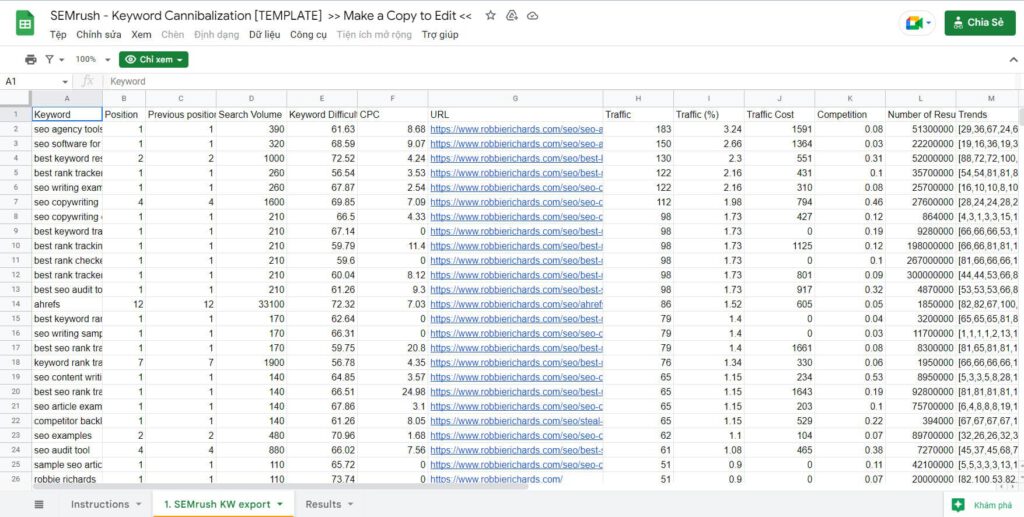Select the seo audit tool cell
Screen dimensions: 1024x517
pos(67,450)
